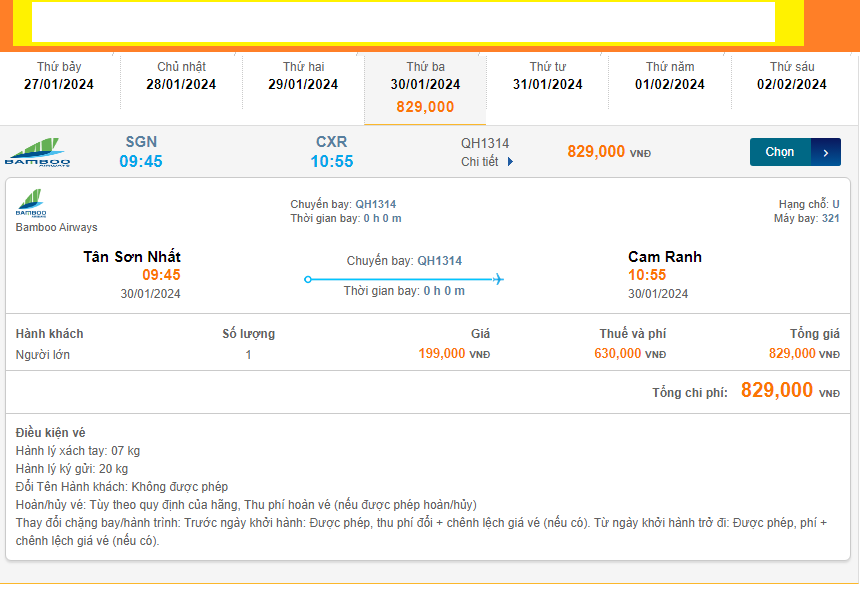
Task: Click the CXR 10:55 arrival info
Action: click(332, 152)
